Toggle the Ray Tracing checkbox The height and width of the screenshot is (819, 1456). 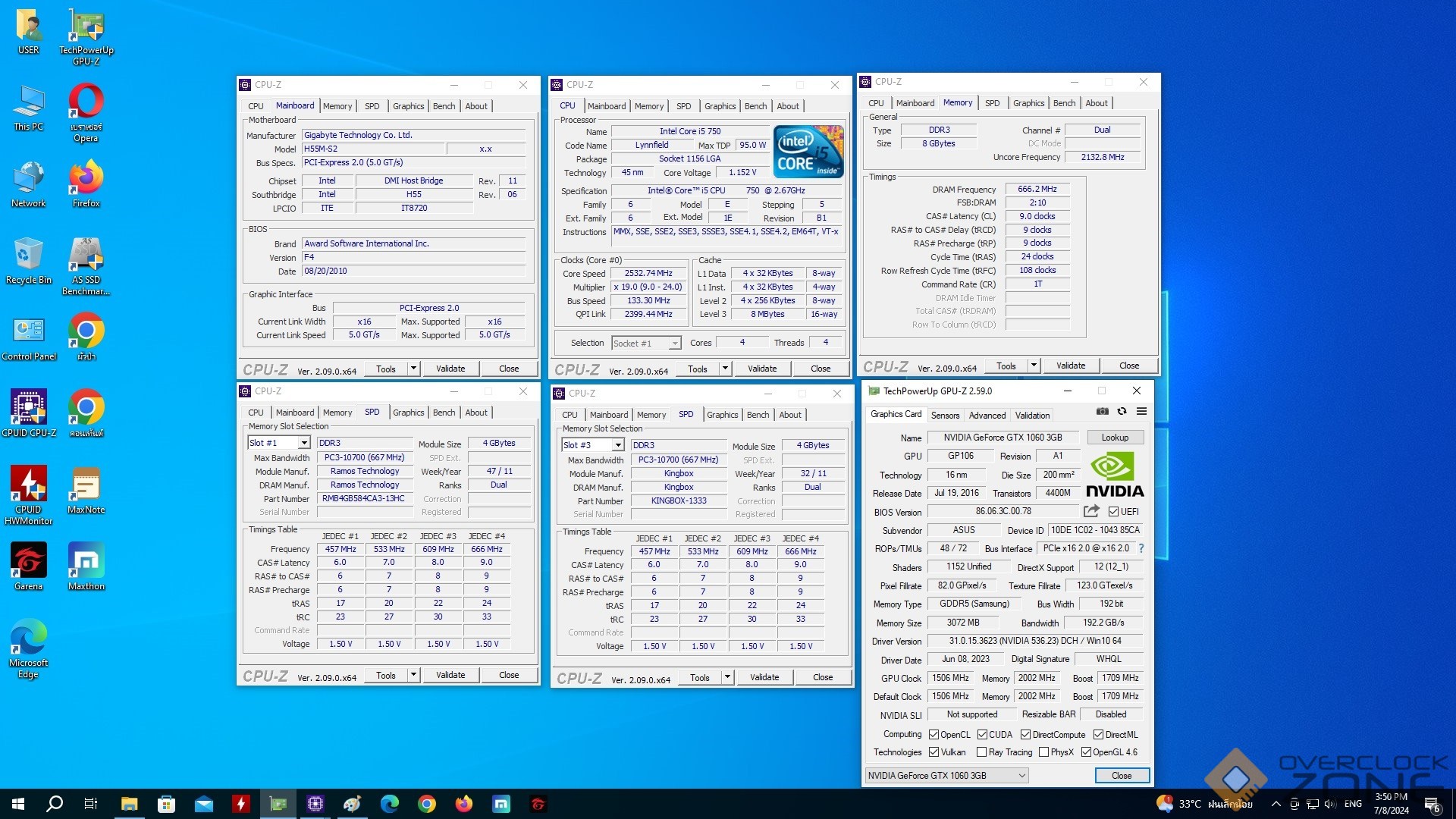pos(981,752)
